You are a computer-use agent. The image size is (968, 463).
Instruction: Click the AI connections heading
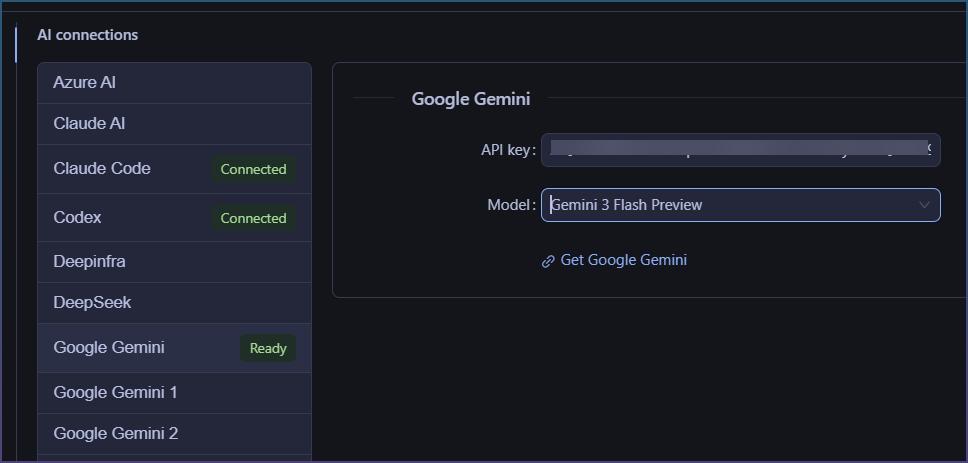point(88,35)
